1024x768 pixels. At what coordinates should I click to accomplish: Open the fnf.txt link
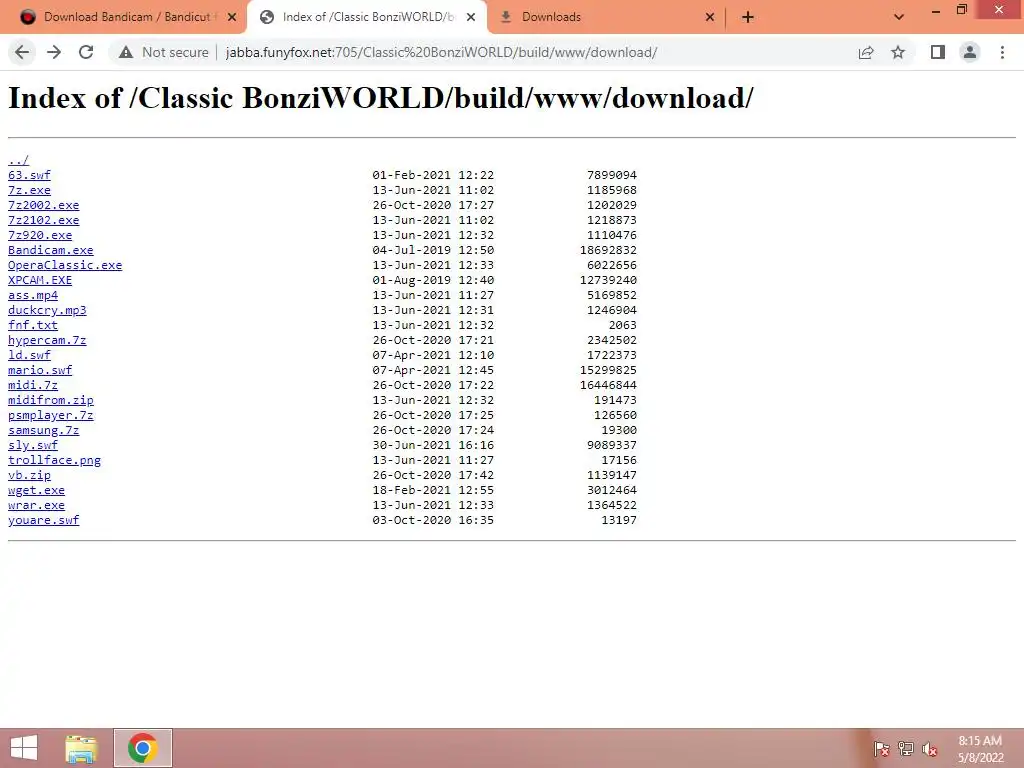[33, 325]
